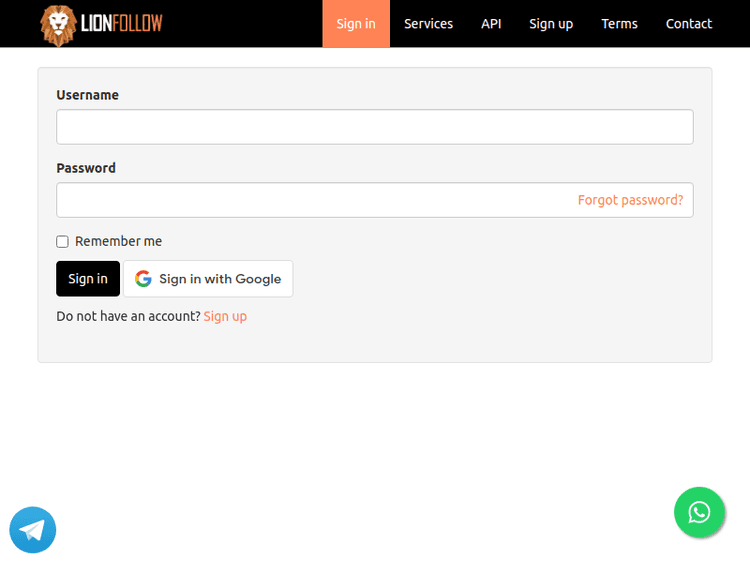Tick the Remember me checkbox
The height and width of the screenshot is (563, 750).
pos(63,242)
